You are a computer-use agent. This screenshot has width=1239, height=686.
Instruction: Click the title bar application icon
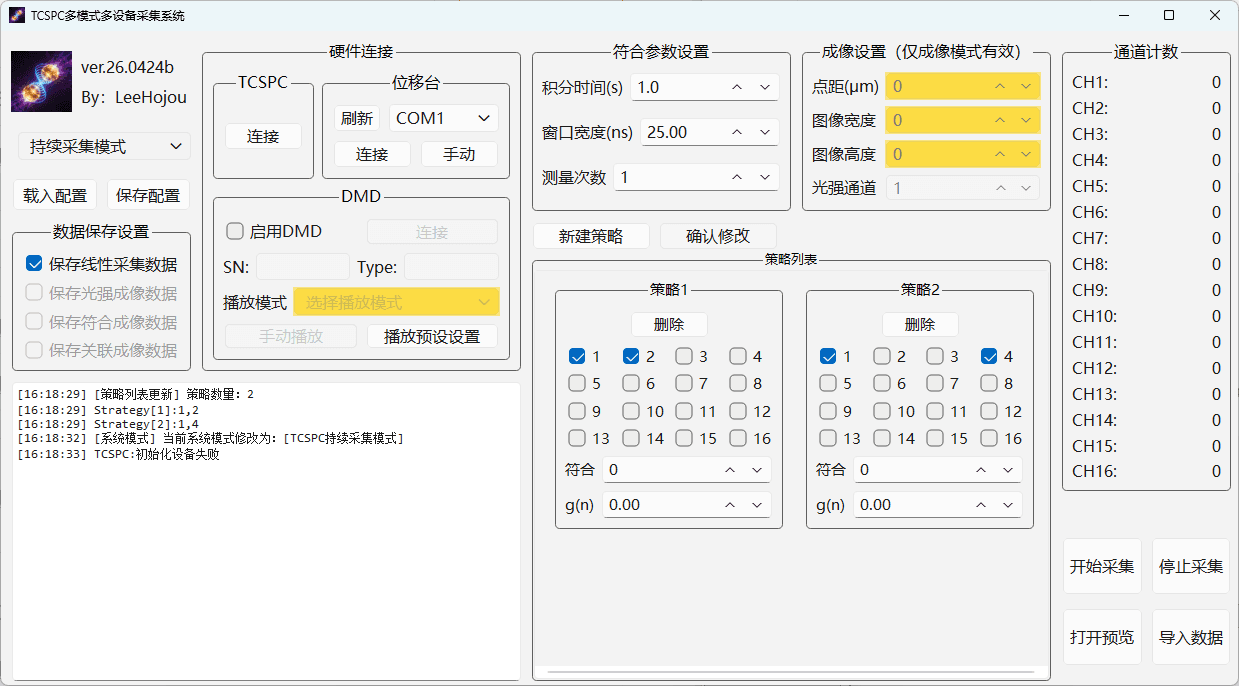pos(17,15)
